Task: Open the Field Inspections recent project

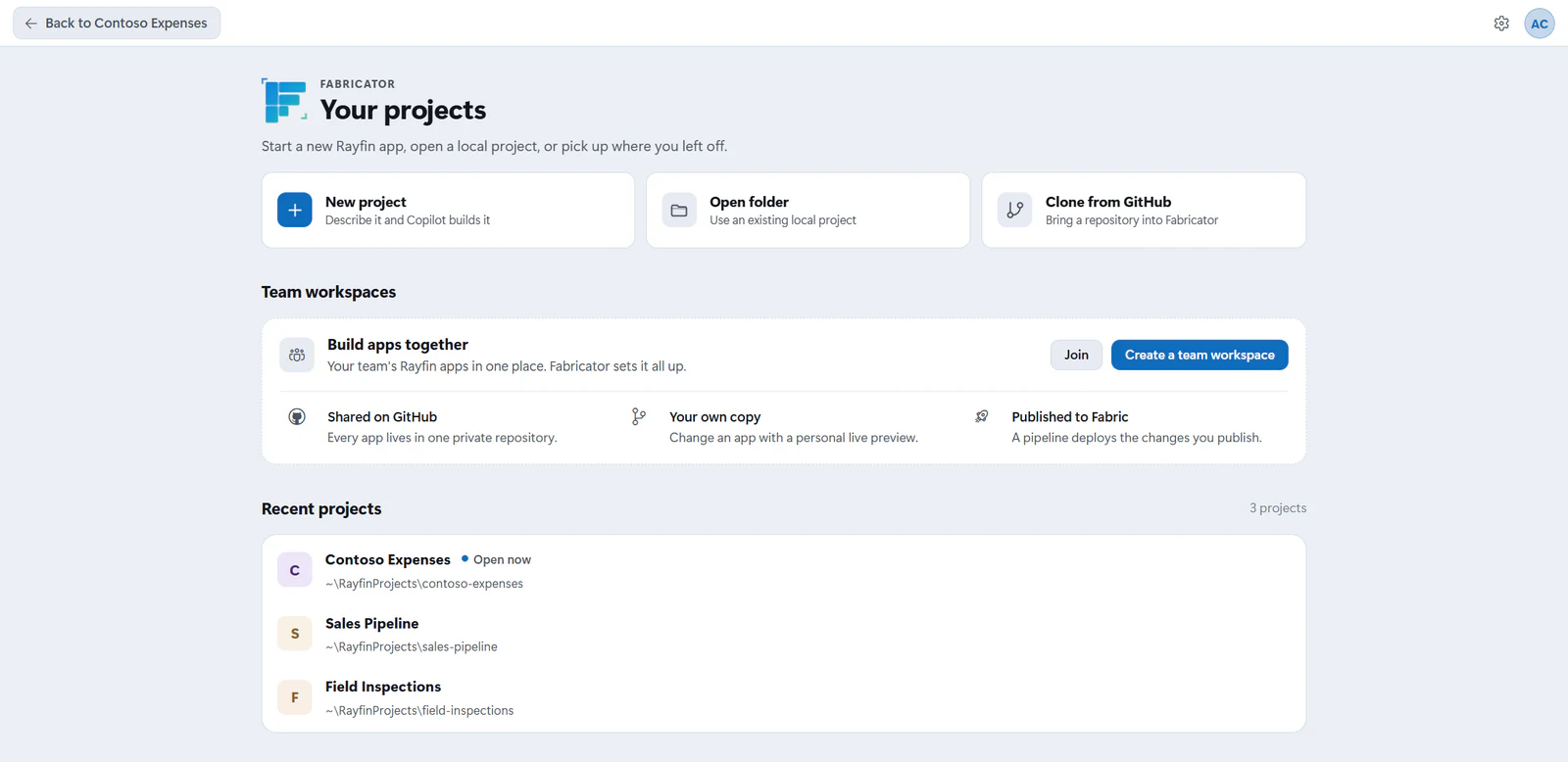Action: point(784,697)
